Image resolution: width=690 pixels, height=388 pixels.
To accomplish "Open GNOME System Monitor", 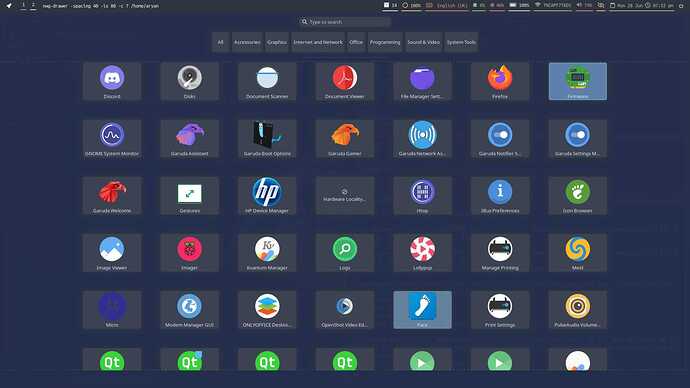I will point(112,139).
